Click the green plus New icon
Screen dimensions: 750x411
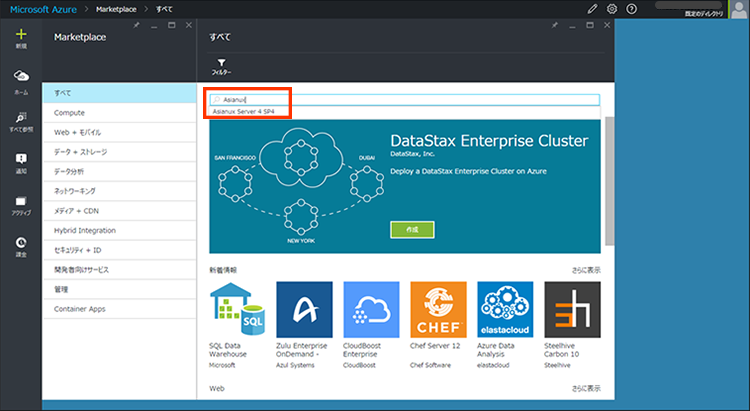pos(21,37)
